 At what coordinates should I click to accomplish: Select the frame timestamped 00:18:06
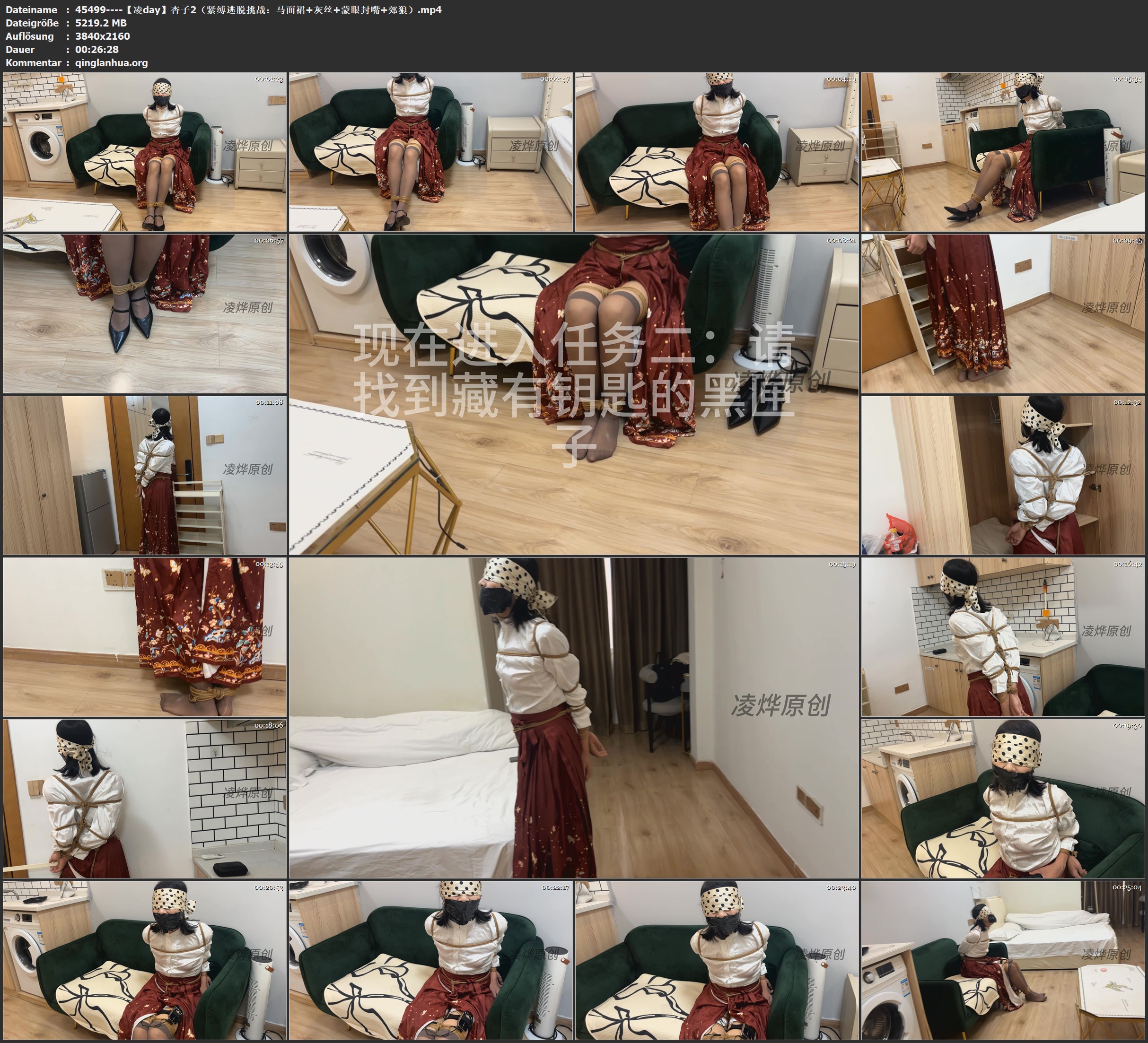click(145, 798)
